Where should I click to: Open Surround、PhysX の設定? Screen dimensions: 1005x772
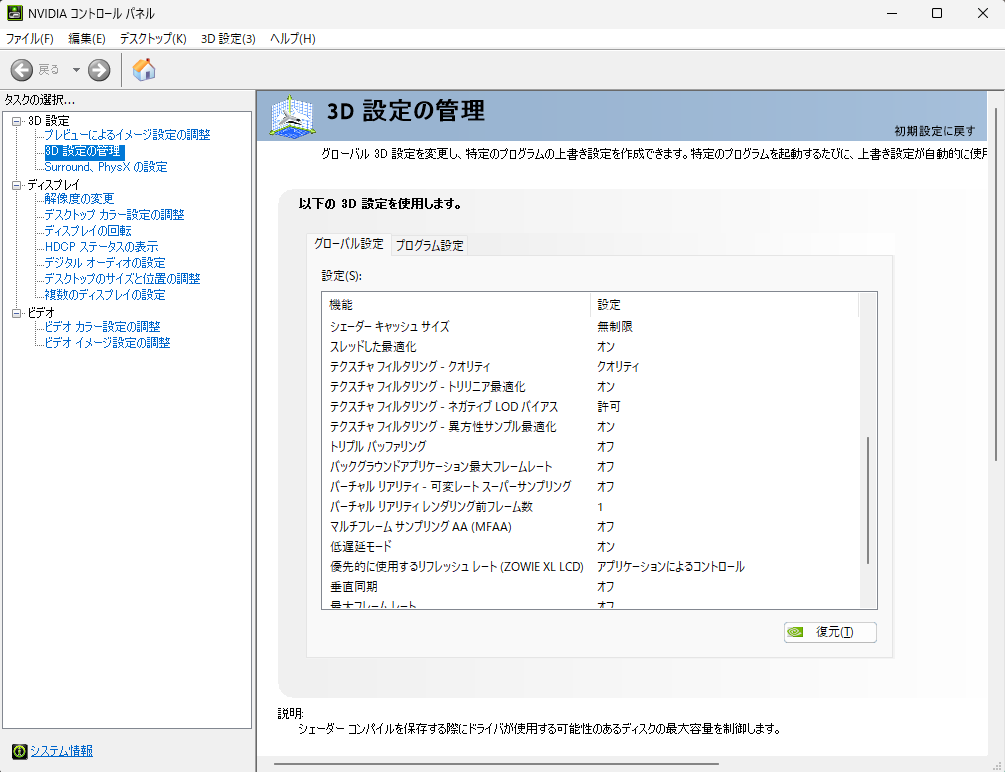[106, 167]
